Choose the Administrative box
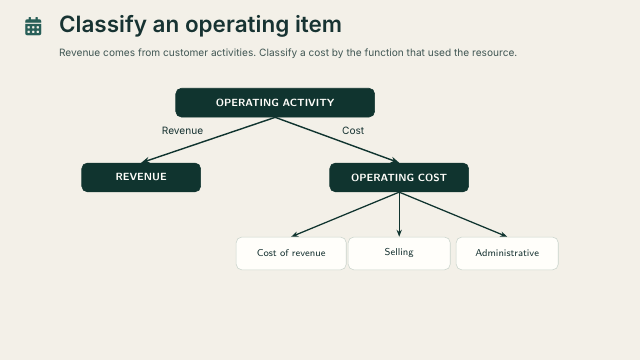The height and width of the screenshot is (361, 640). click(507, 253)
